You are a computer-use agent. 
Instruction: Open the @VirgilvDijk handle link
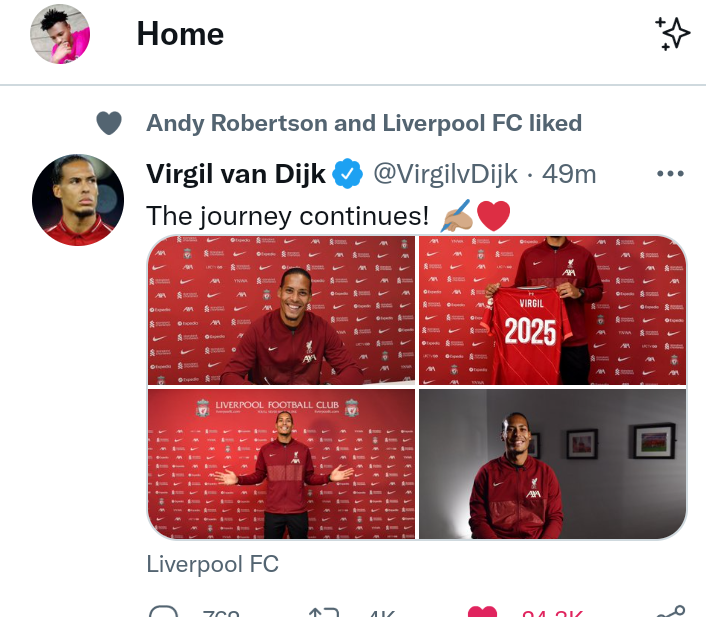click(x=445, y=174)
